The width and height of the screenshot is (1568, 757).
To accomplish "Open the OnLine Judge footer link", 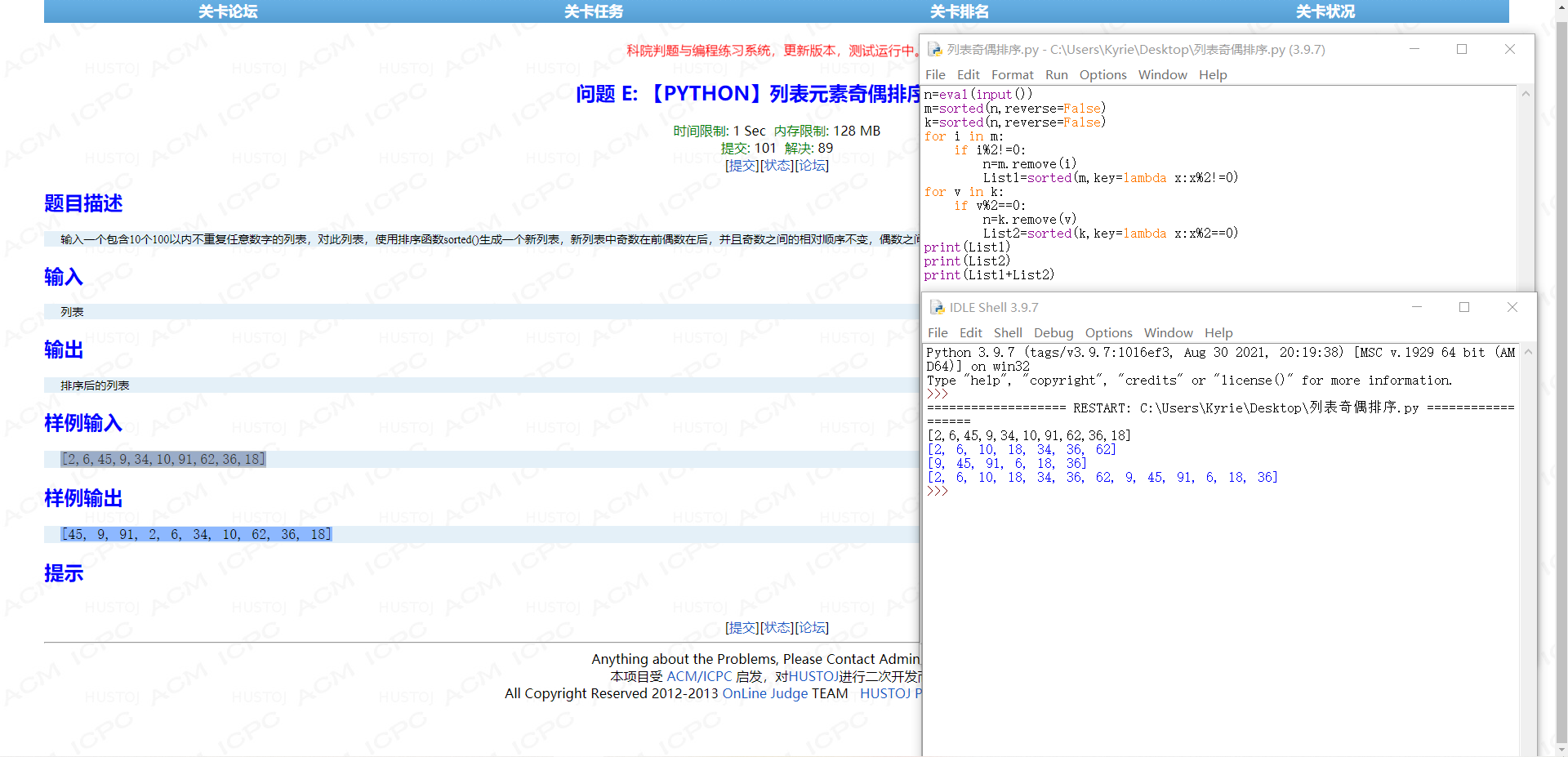I will click(x=764, y=694).
